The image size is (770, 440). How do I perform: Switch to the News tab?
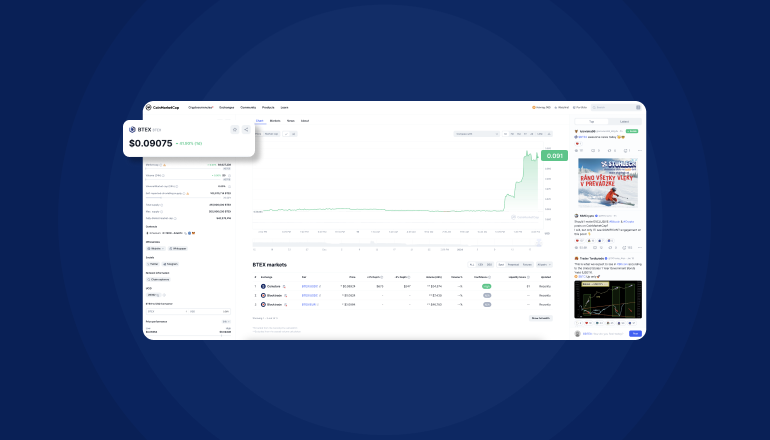[291, 121]
